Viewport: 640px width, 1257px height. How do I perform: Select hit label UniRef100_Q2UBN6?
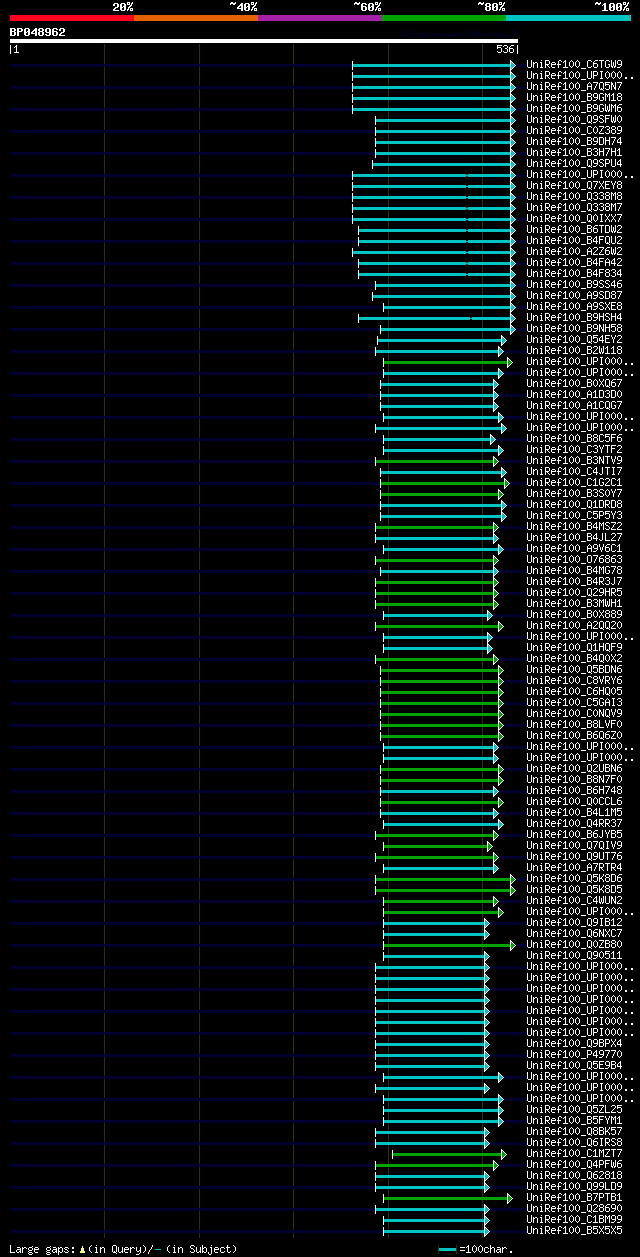tap(575, 769)
